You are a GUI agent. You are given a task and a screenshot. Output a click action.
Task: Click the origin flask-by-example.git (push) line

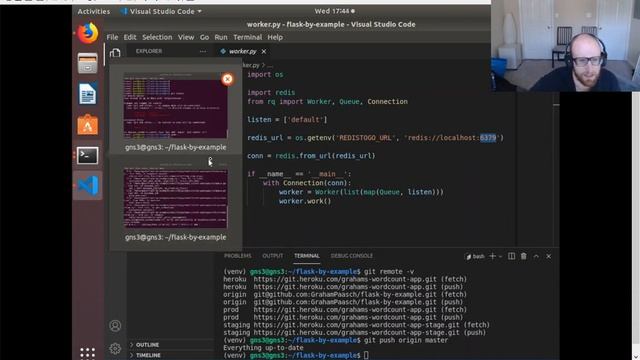pyautogui.click(x=343, y=302)
